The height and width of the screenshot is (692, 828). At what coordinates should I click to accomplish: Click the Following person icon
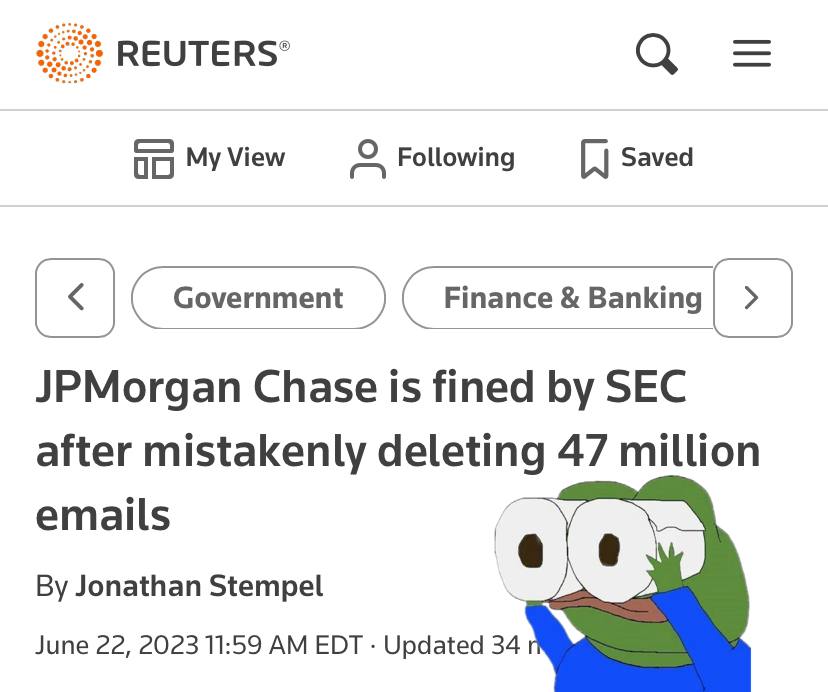point(368,158)
